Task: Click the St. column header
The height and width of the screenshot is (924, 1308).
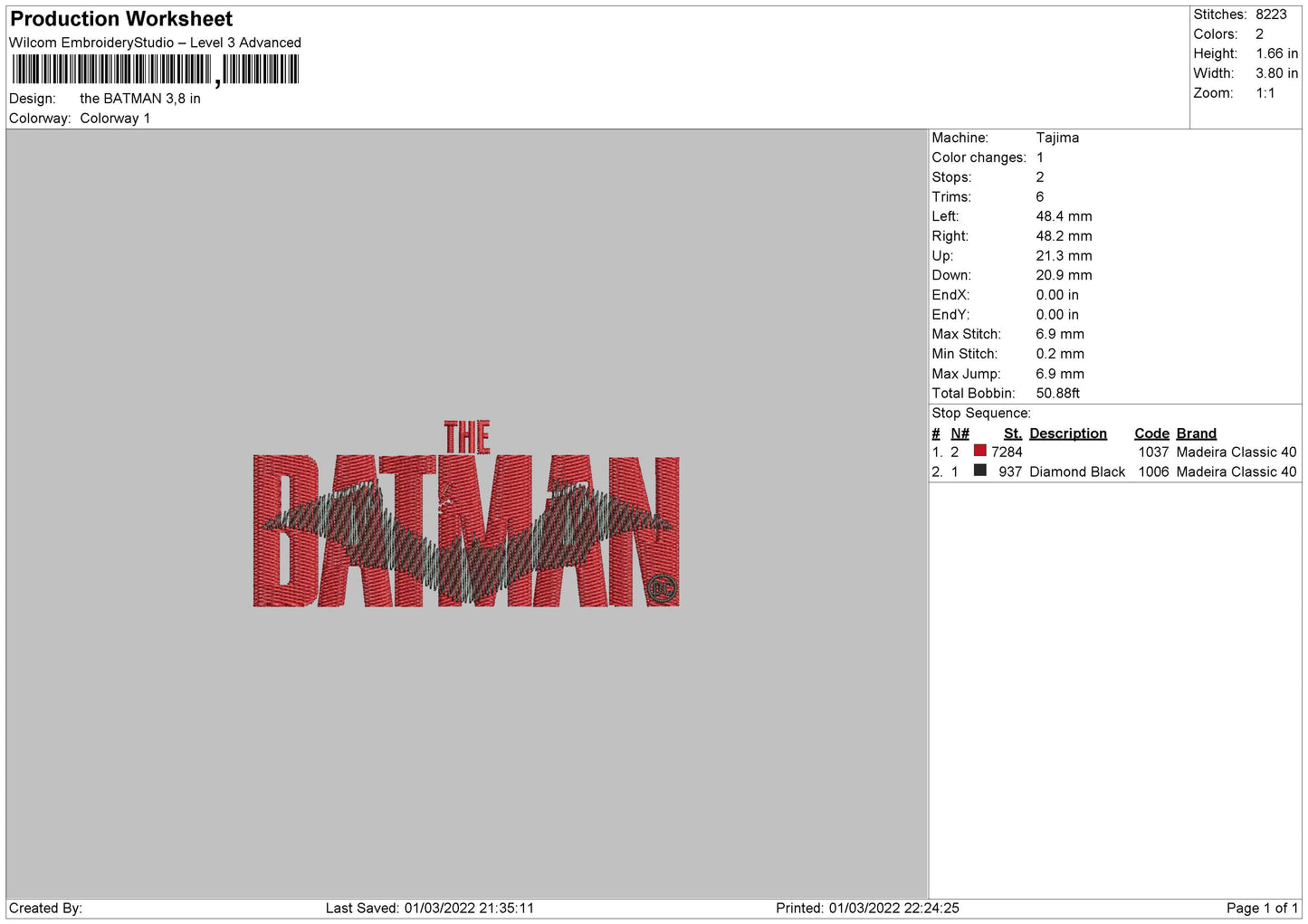Action: point(1012,433)
